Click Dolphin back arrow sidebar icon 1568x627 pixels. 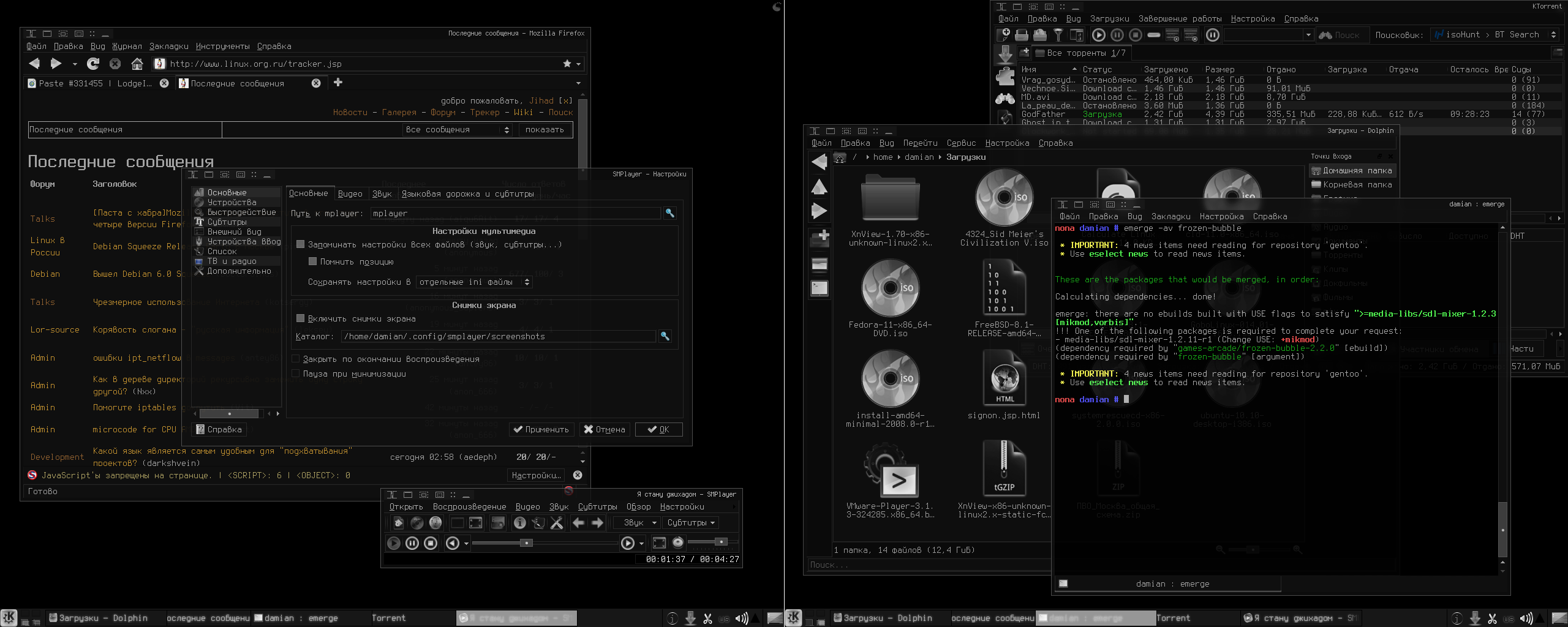820,162
